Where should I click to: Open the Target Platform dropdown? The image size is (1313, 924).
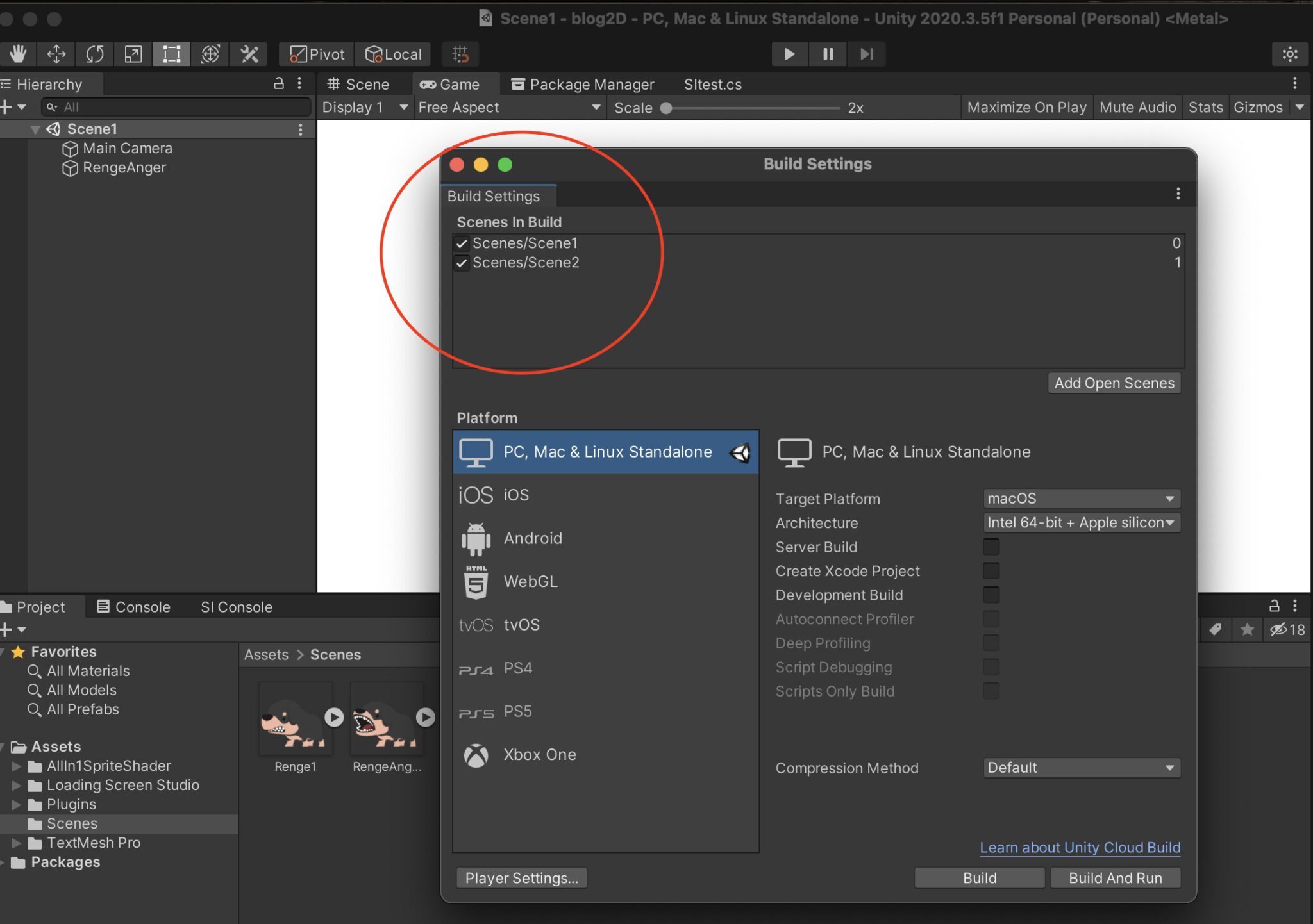[x=1081, y=499]
